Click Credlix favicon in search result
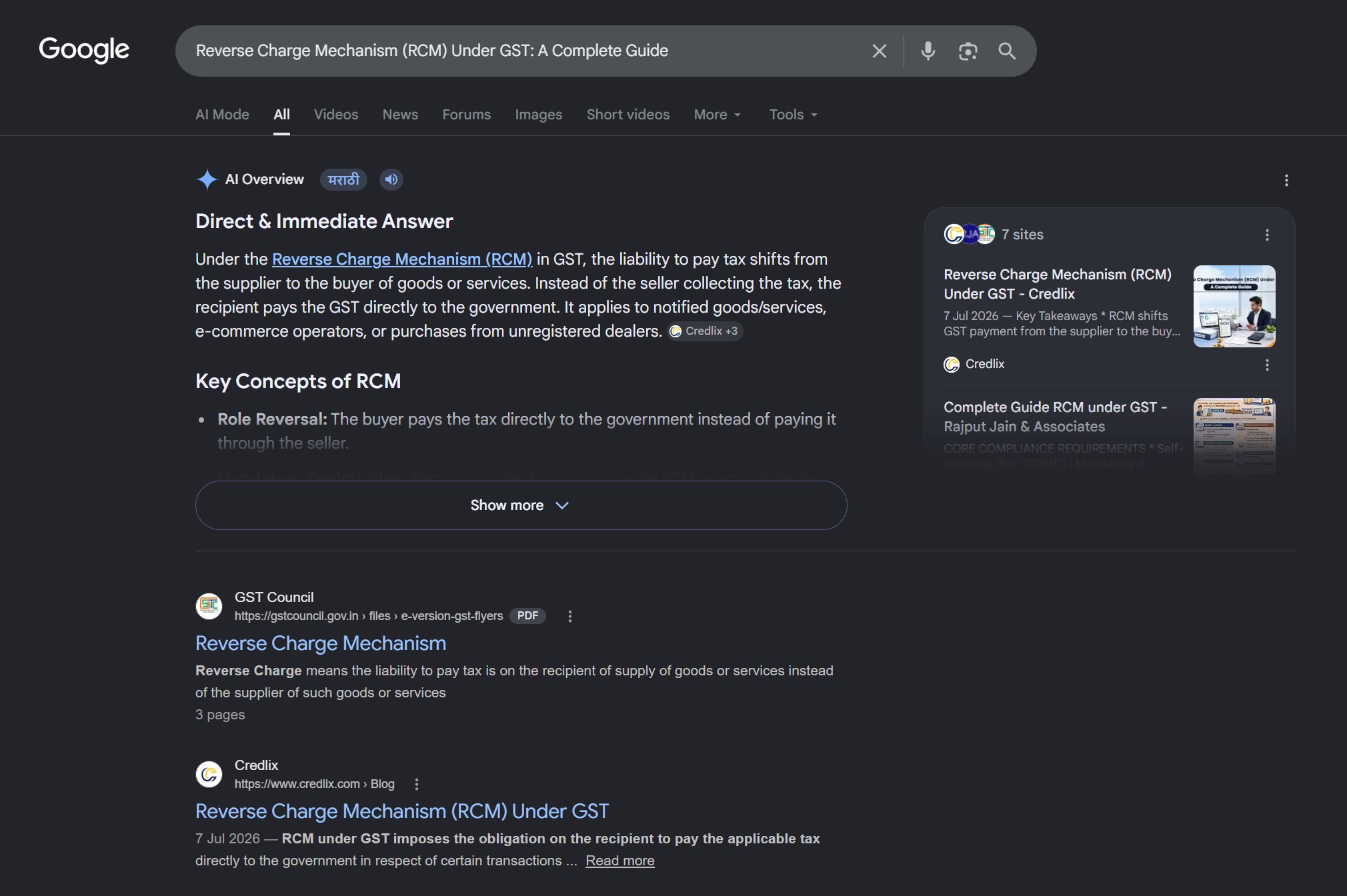This screenshot has width=1347, height=896. (x=209, y=774)
